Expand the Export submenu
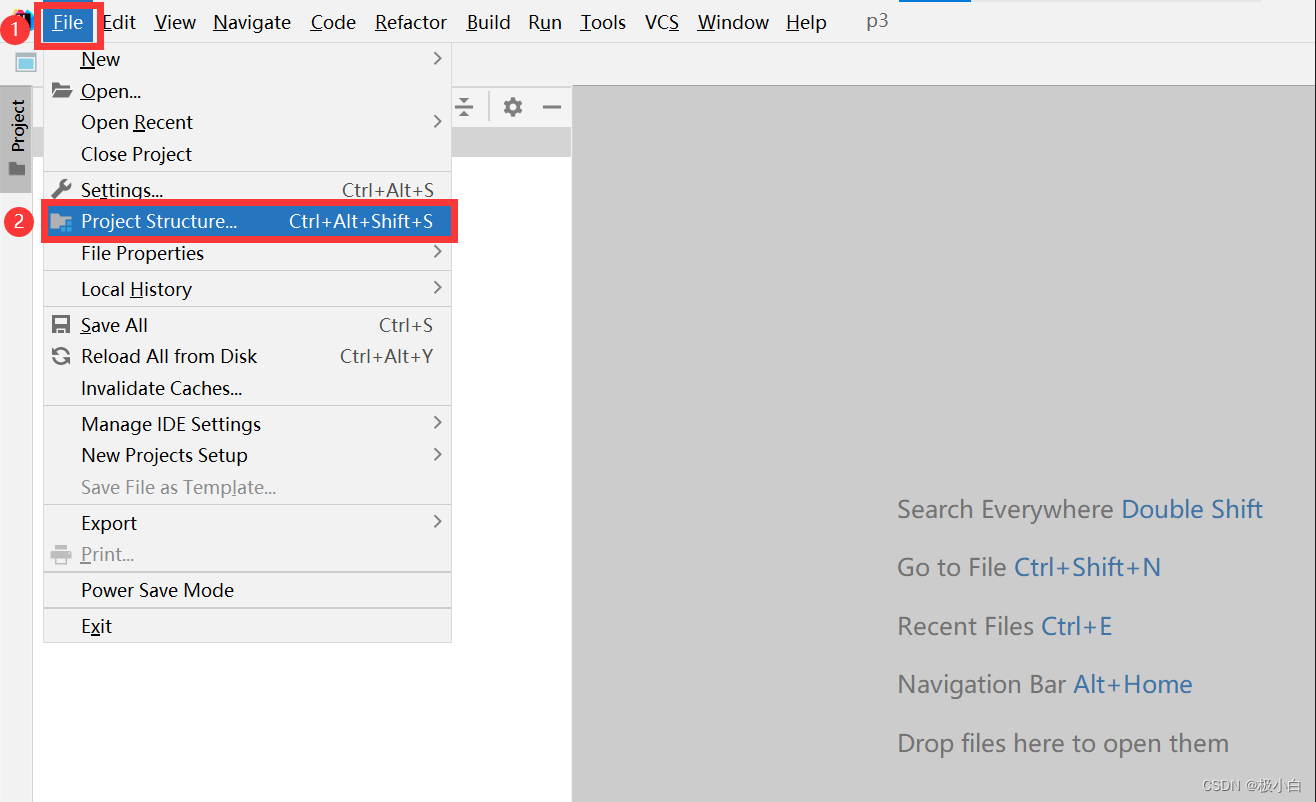 pos(247,523)
